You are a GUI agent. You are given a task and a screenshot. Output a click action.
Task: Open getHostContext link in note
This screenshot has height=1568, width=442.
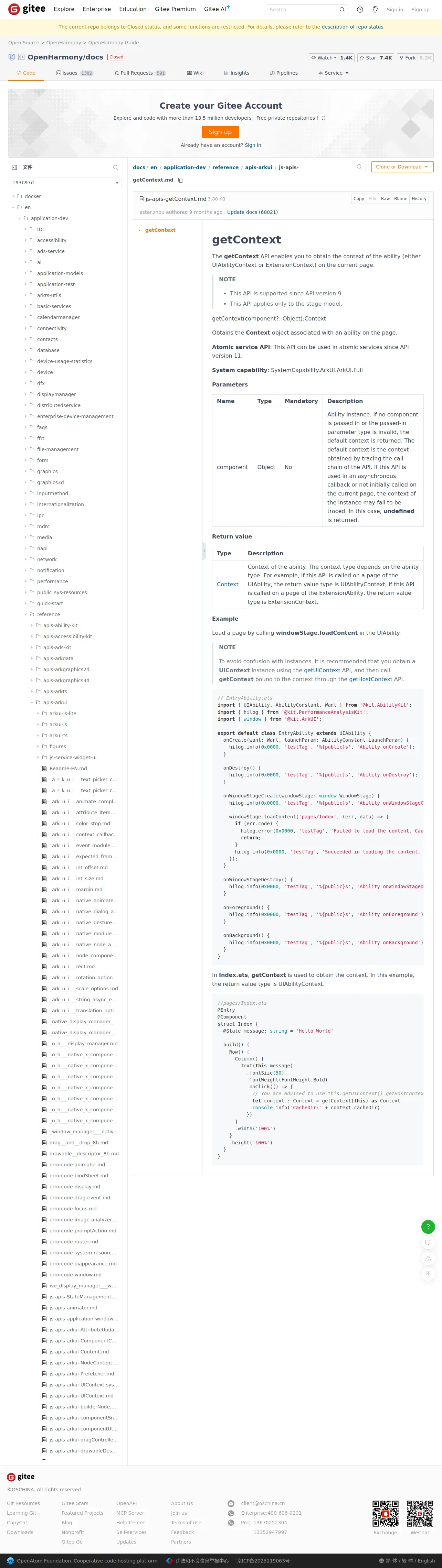[x=370, y=679]
